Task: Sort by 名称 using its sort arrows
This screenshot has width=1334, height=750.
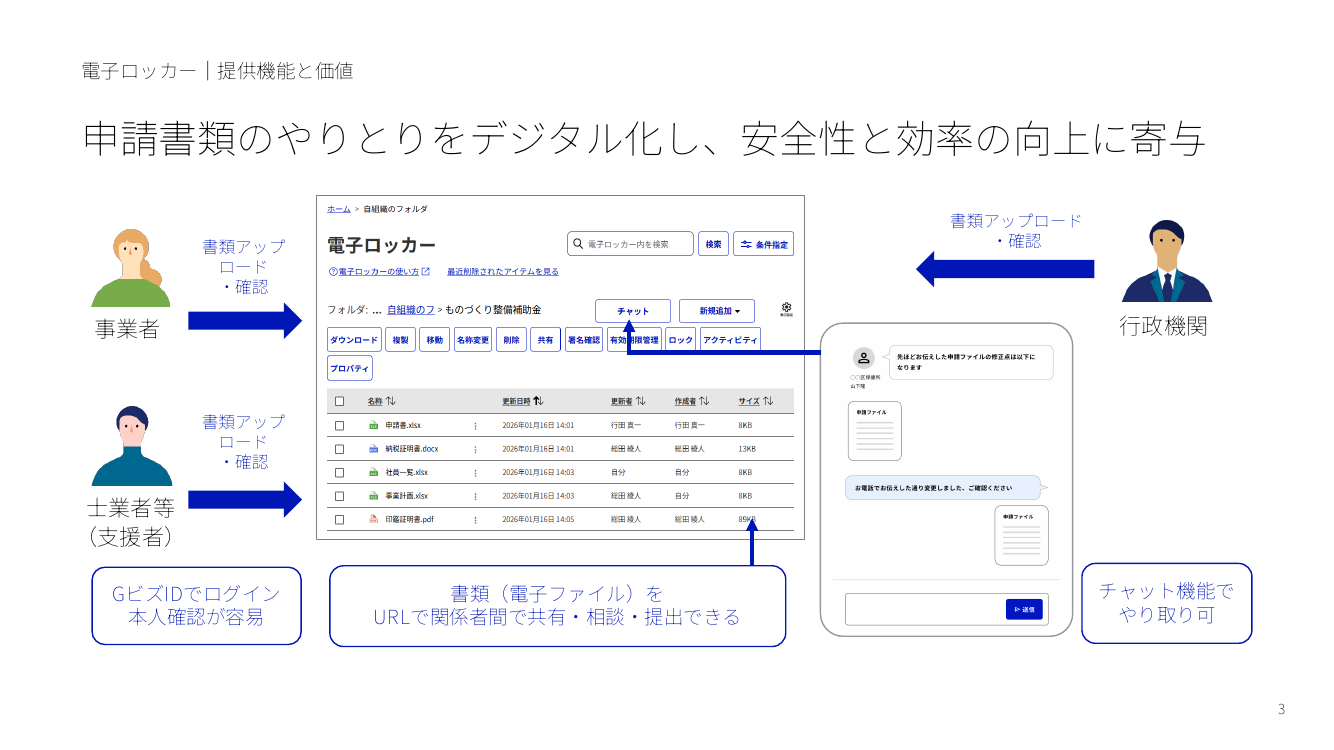Action: (391, 401)
